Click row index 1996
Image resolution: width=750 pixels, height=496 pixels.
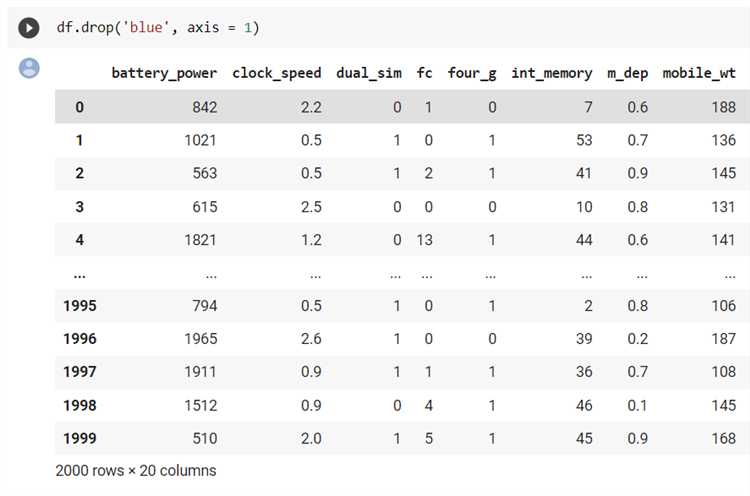[80, 339]
